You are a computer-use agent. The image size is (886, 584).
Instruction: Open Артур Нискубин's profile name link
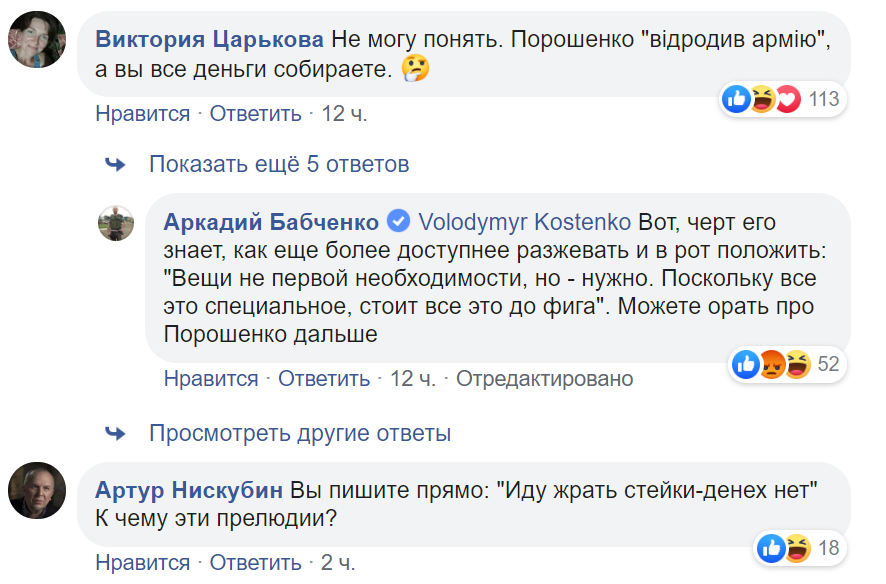click(x=188, y=490)
